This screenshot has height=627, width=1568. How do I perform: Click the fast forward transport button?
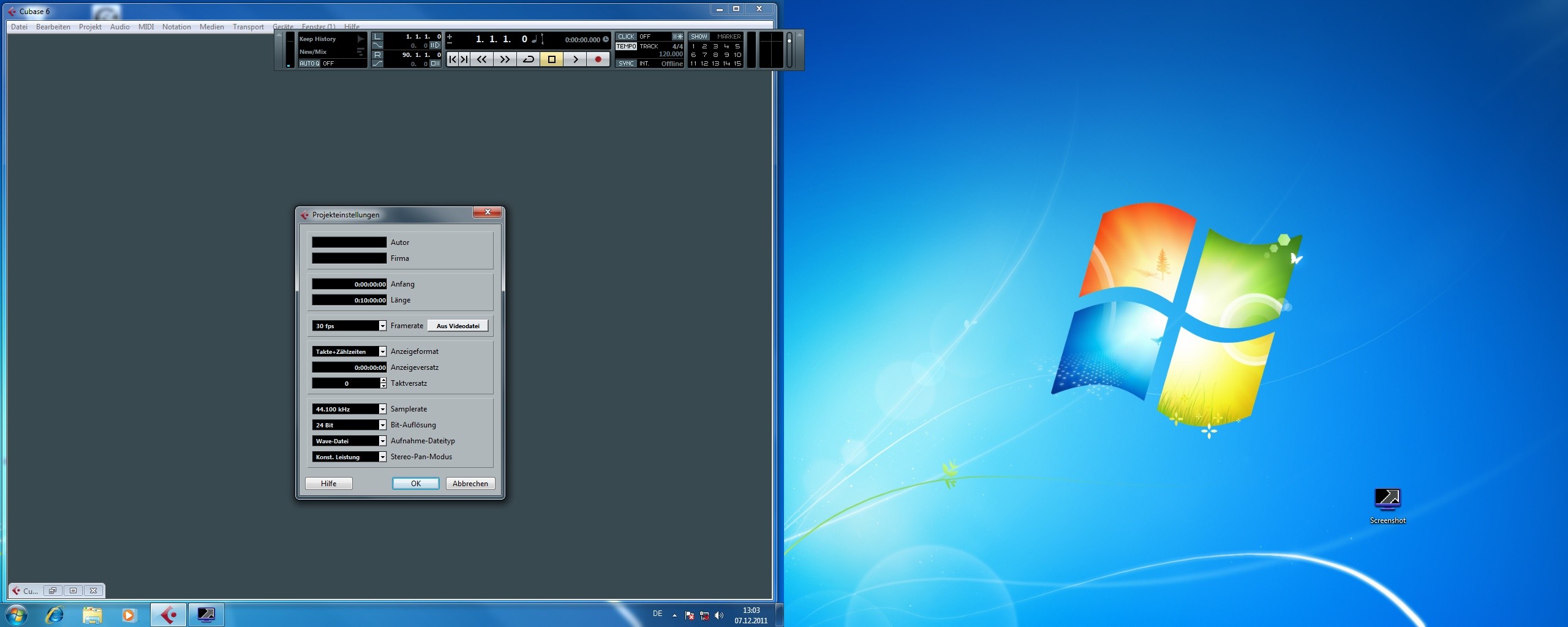coord(505,59)
